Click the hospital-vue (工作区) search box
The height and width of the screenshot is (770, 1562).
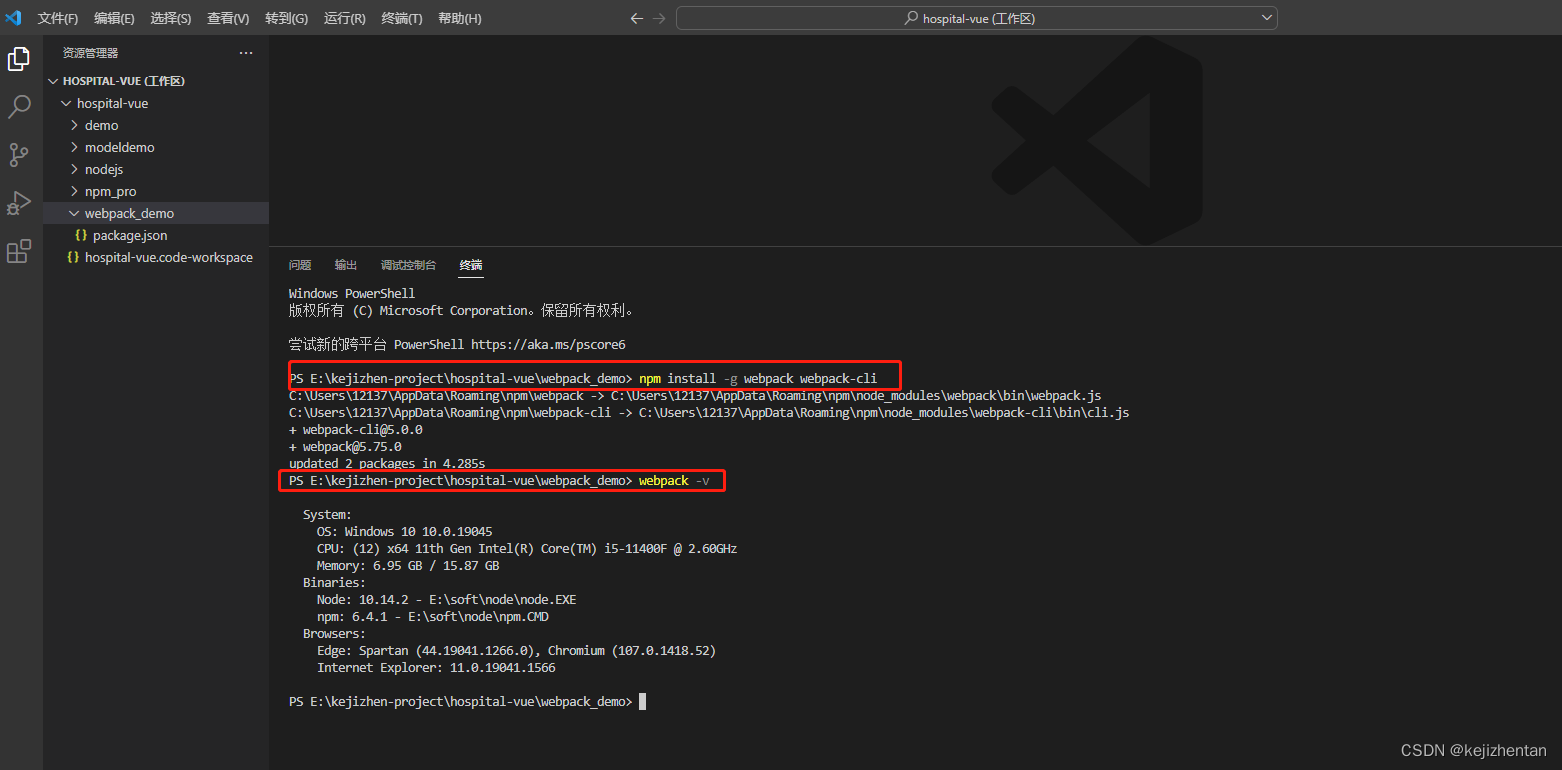[x=977, y=18]
